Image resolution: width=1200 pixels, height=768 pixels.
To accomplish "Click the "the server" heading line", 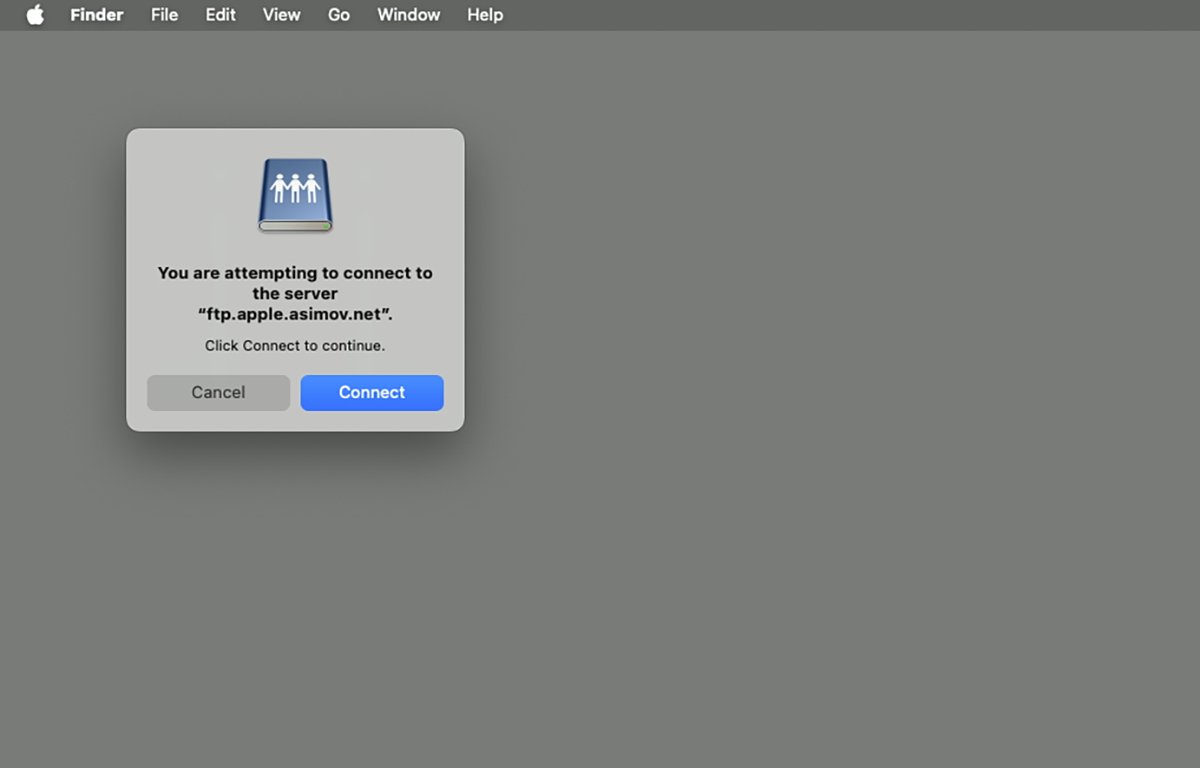I will (x=295, y=294).
